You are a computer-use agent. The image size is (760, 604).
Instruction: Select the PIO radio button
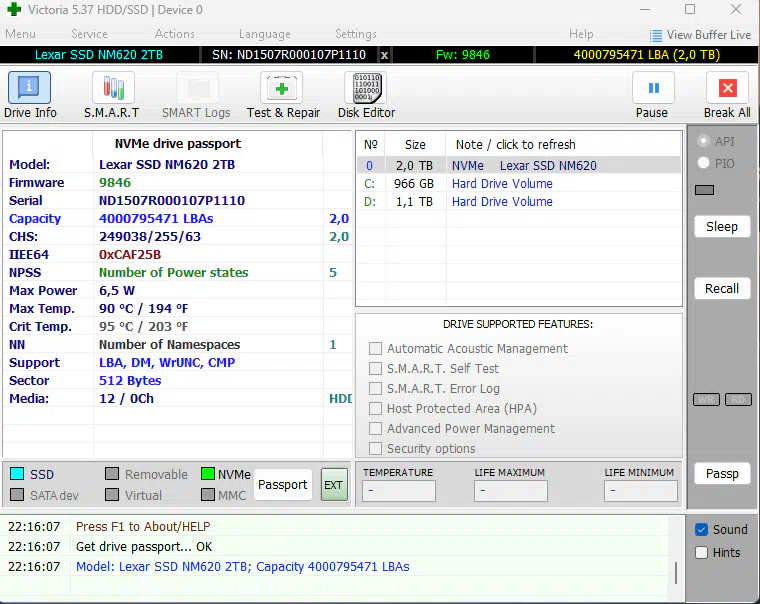pyautogui.click(x=703, y=163)
